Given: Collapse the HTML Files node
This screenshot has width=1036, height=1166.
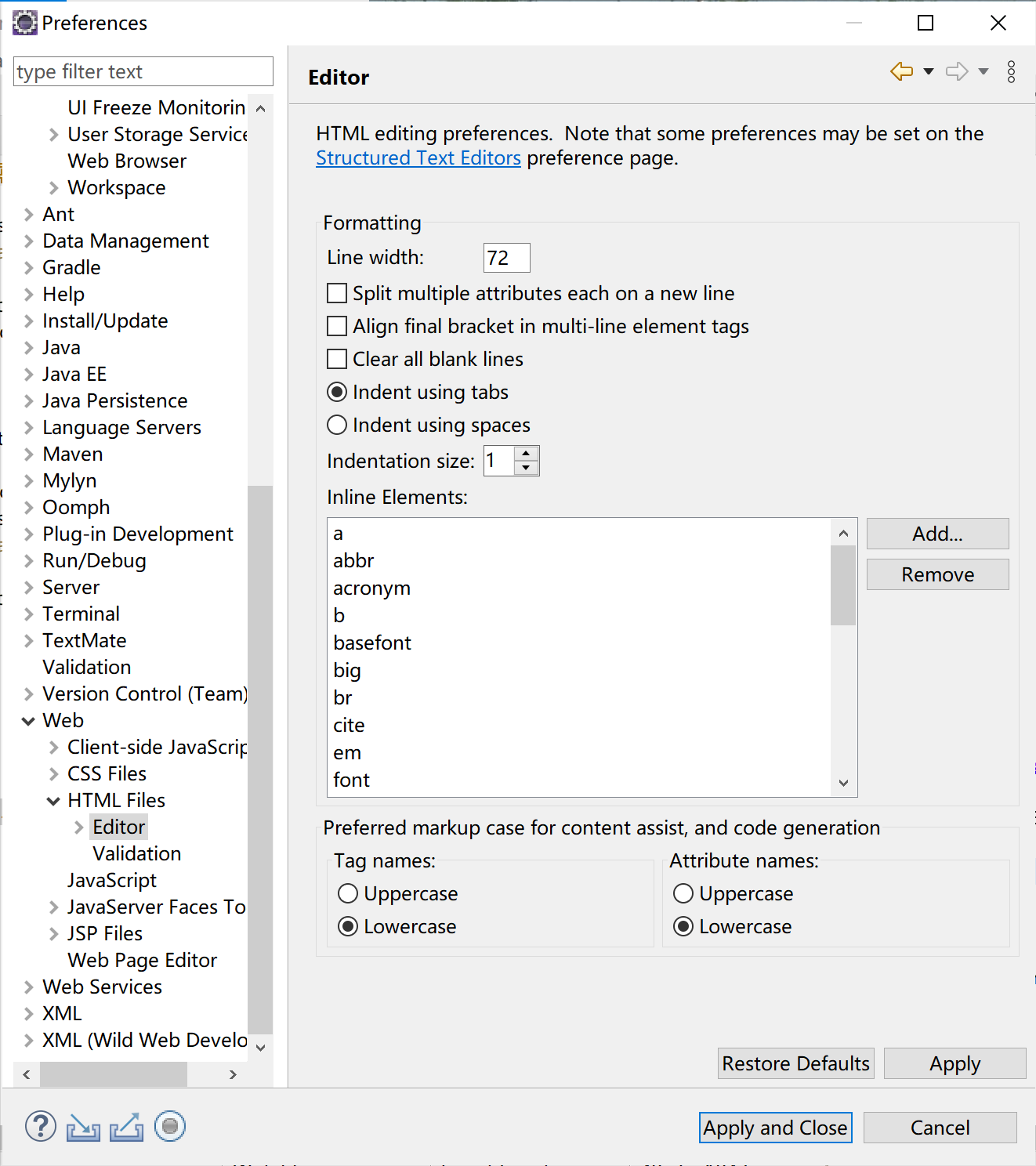Looking at the screenshot, I should [53, 801].
